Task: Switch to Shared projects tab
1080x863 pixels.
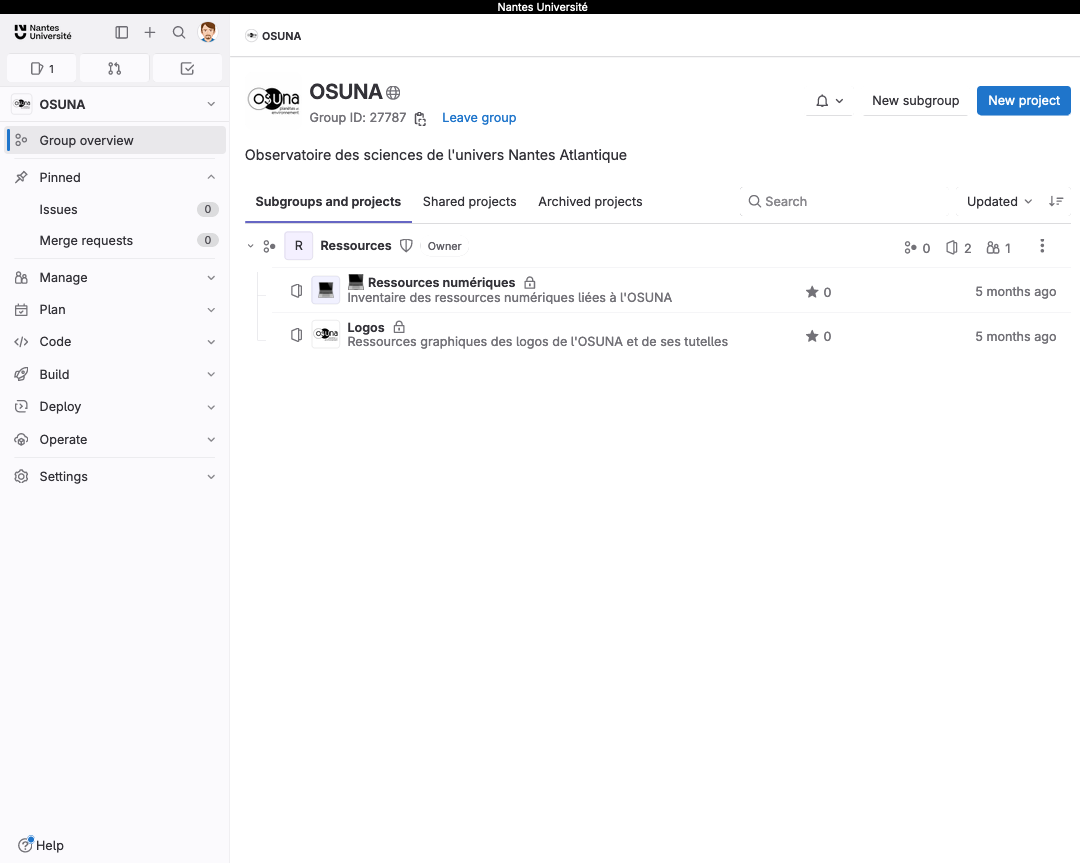Action: [x=469, y=202]
